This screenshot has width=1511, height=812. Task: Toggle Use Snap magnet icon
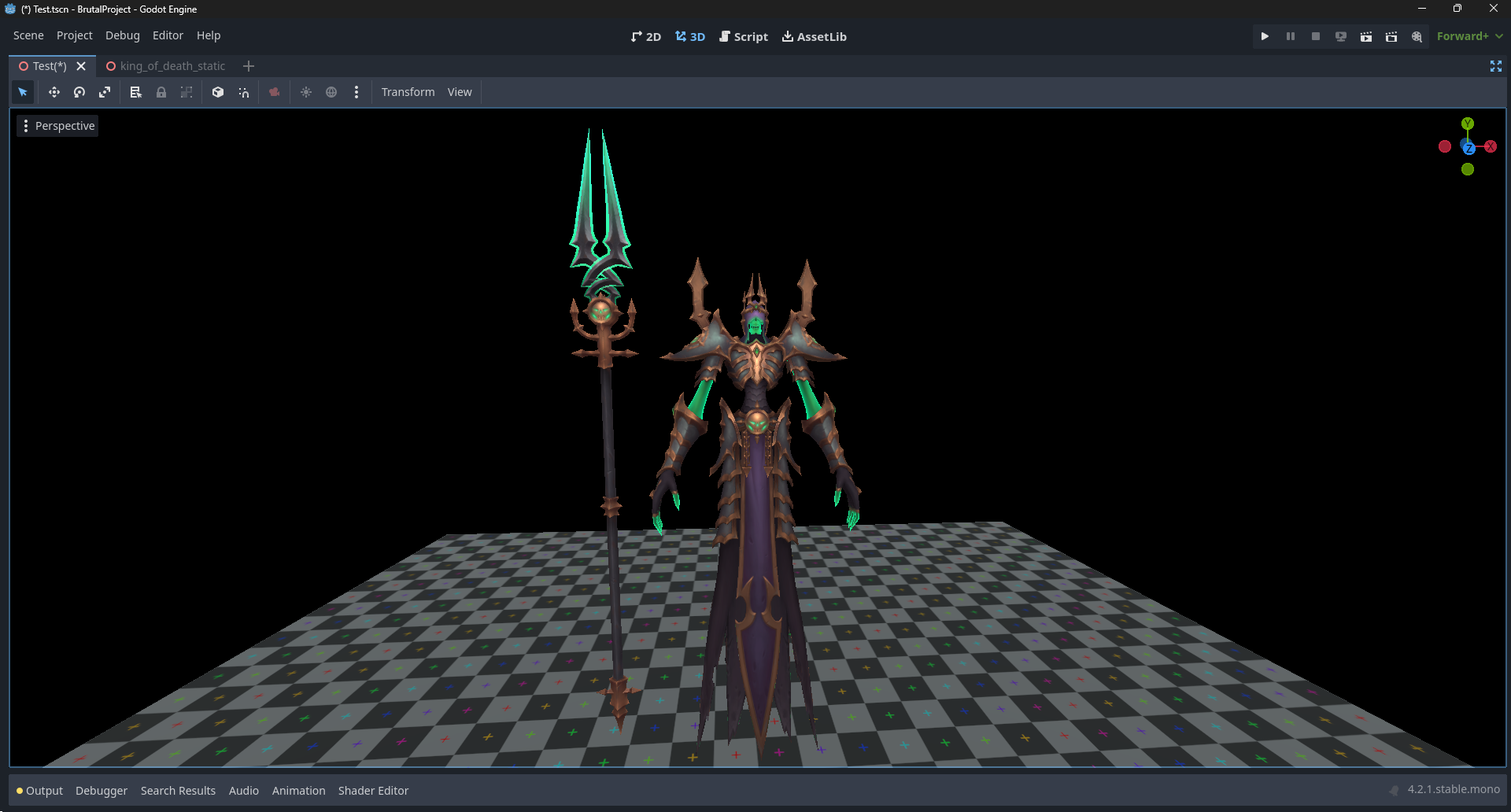(244, 92)
